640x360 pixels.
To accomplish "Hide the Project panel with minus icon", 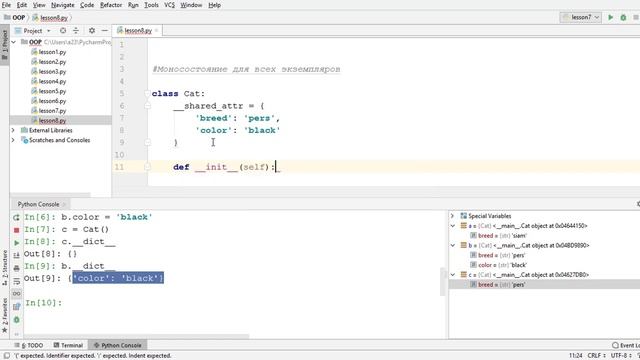I will 104,31.
